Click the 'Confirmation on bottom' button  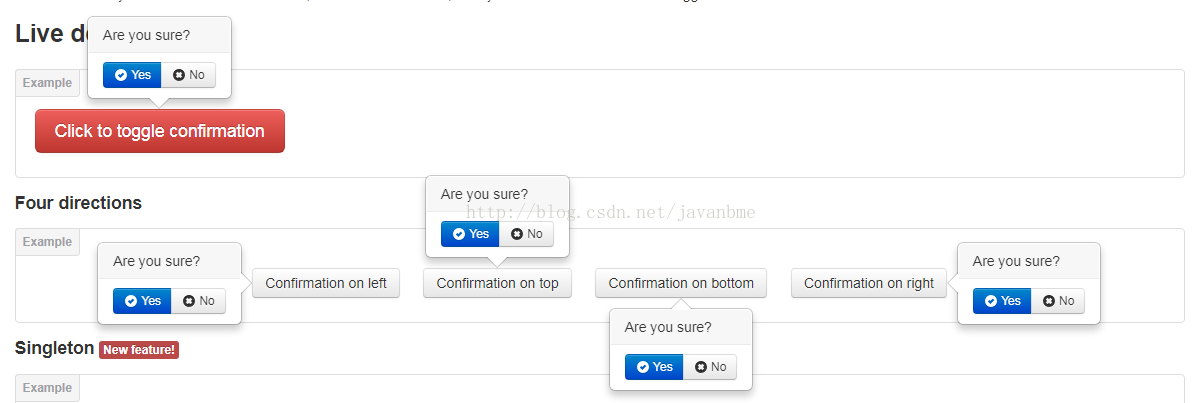pyautogui.click(x=681, y=283)
